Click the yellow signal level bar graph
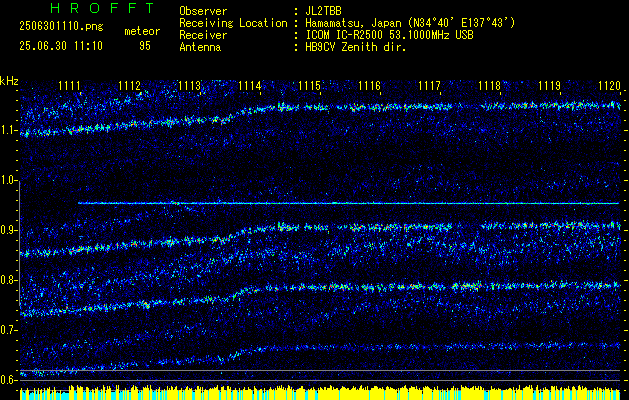The image size is (629, 400). pyautogui.click(x=320, y=393)
